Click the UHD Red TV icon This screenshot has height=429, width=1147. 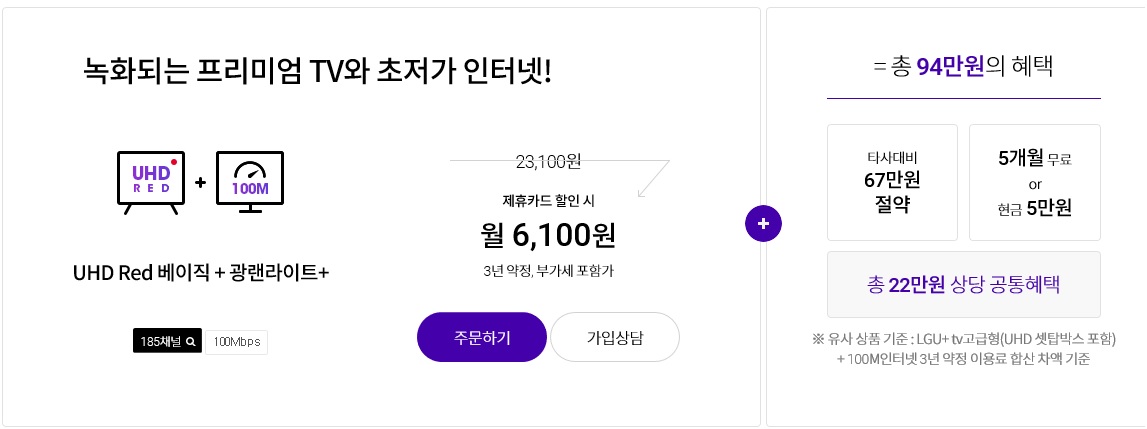click(151, 182)
